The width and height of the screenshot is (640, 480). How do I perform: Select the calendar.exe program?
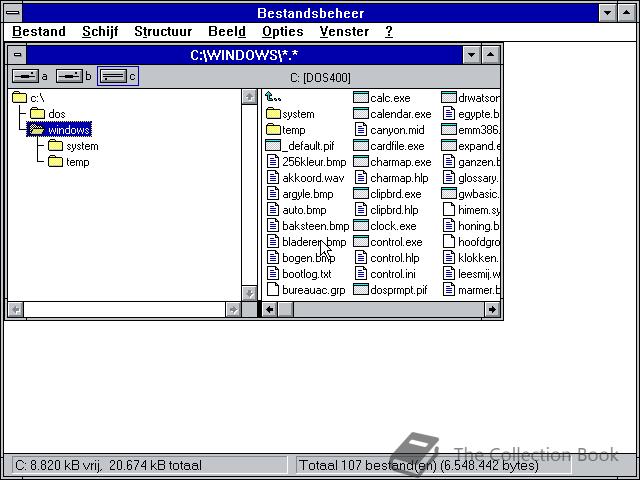(392, 114)
